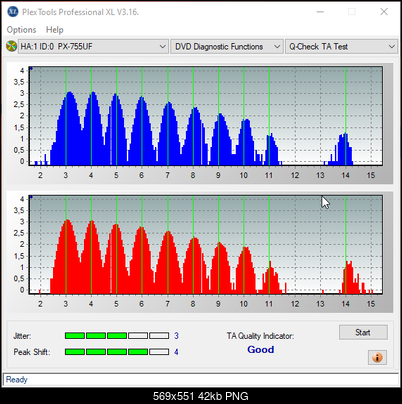Expand the DVD Diagnostic Functions dropdown
Image resolution: width=402 pixels, height=404 pixels.
tap(227, 47)
